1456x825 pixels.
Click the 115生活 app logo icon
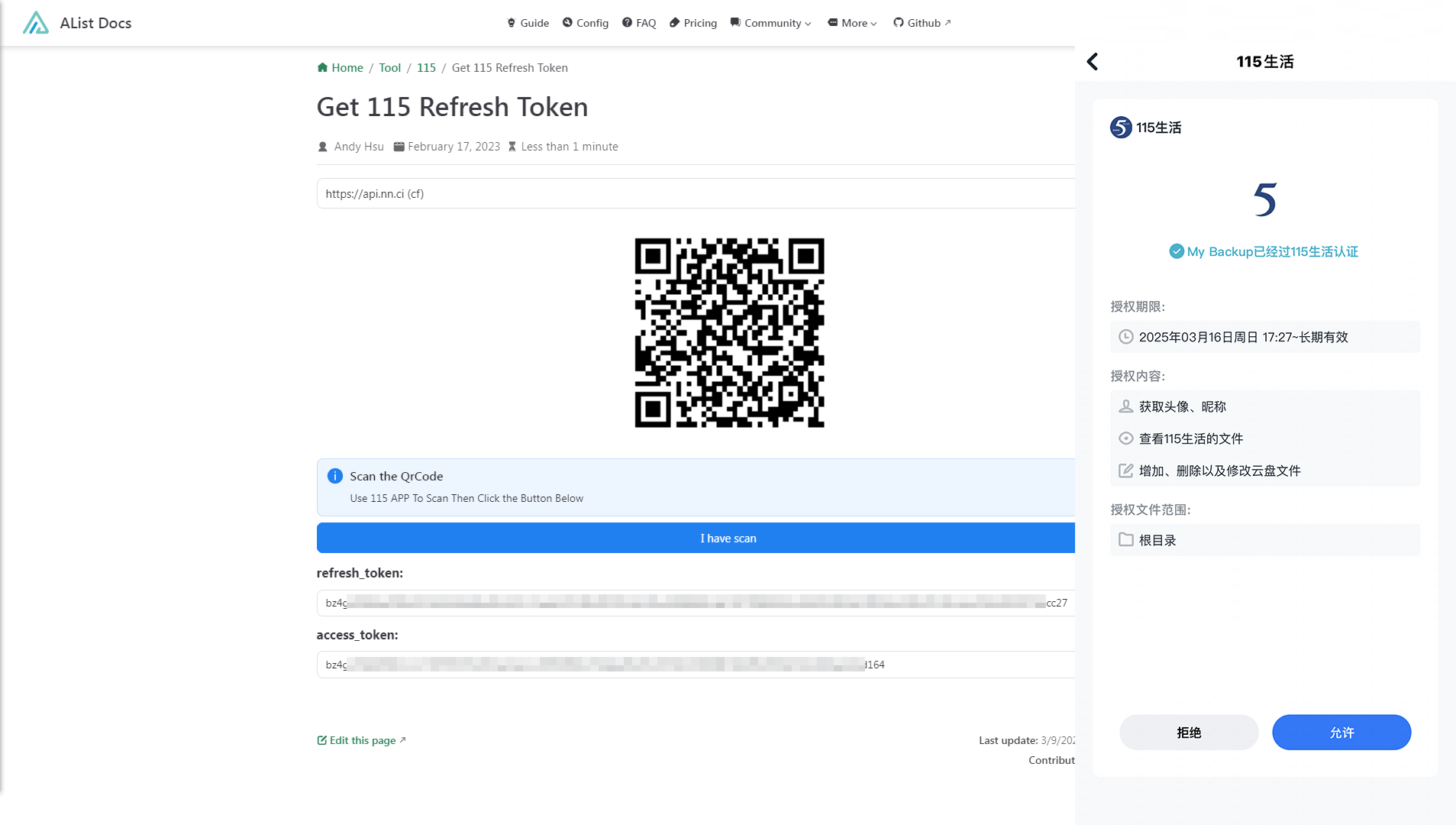coord(1121,128)
